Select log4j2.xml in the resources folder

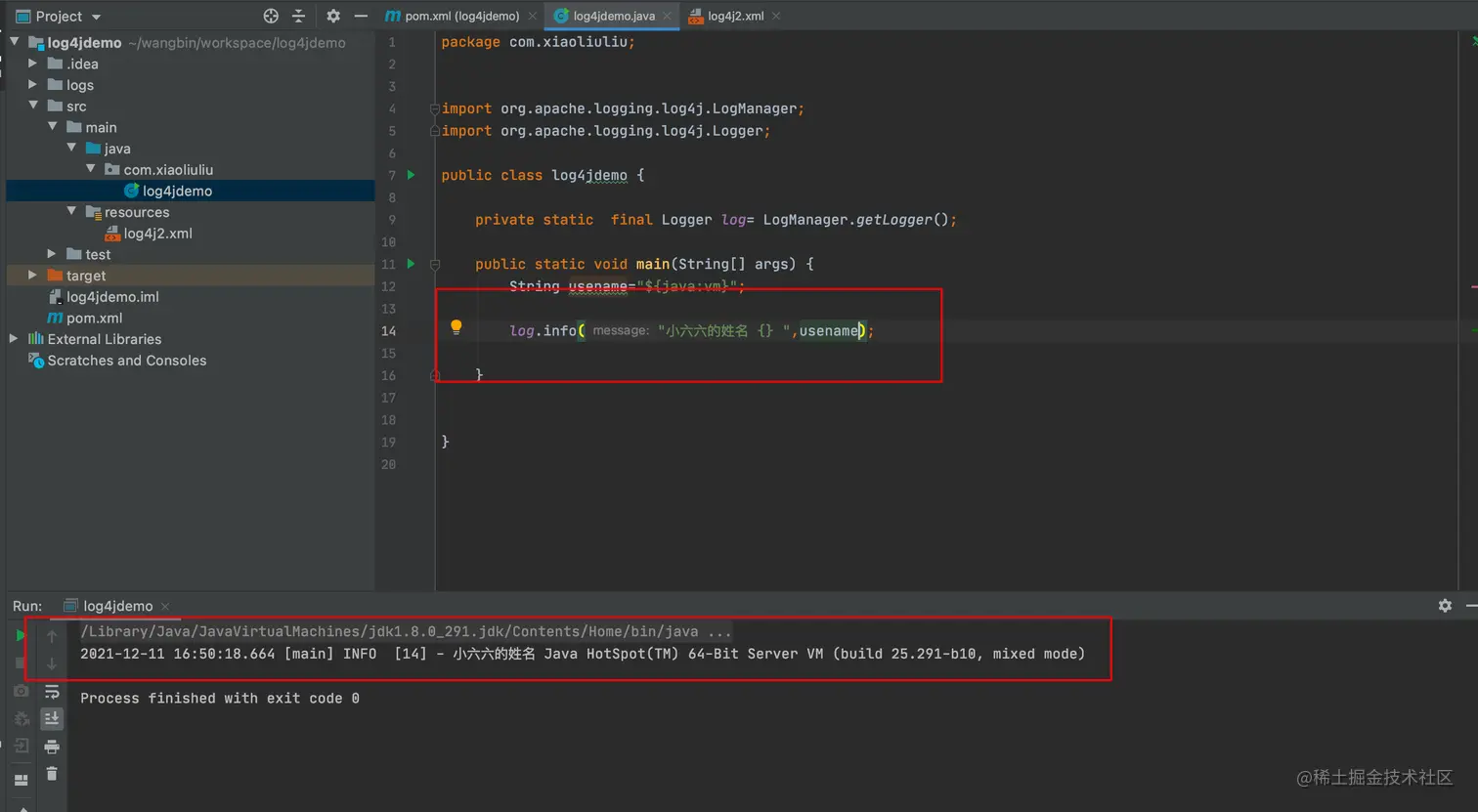coord(191,234)
